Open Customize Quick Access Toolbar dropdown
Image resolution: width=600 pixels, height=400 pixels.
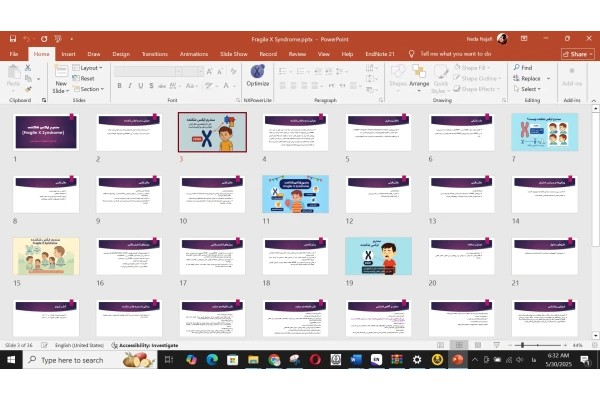72,39
